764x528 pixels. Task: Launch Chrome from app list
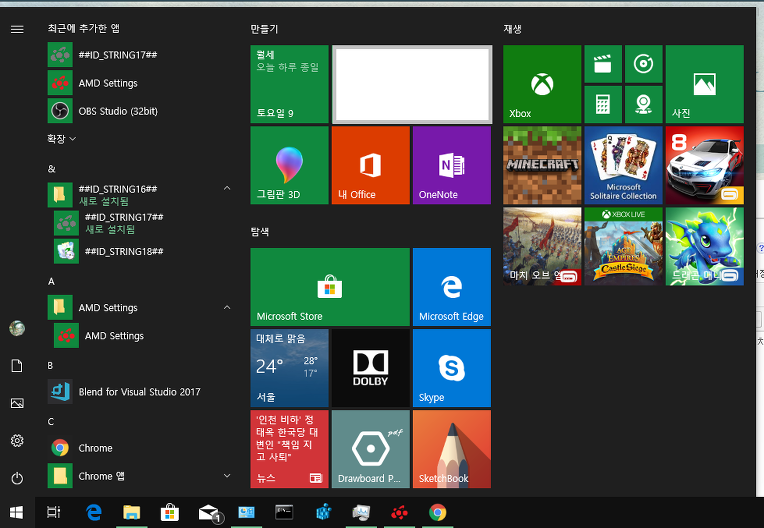point(139,448)
